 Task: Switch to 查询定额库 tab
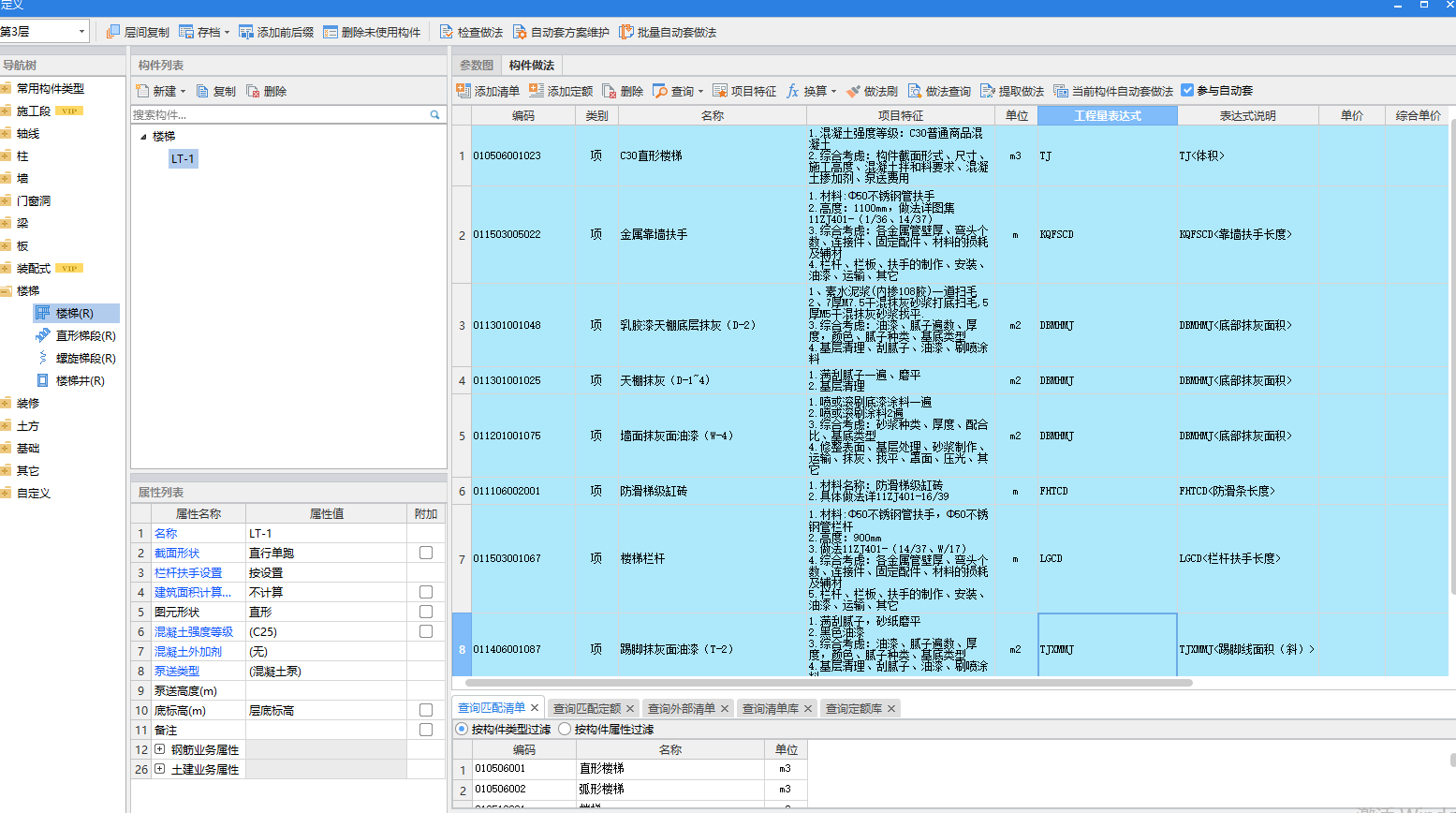(x=854, y=708)
